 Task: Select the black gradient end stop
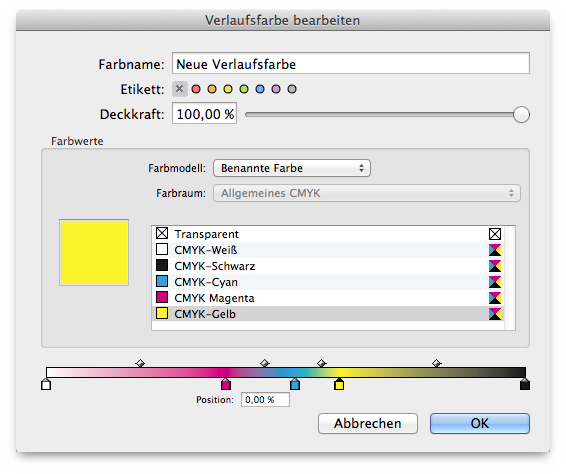point(525,384)
